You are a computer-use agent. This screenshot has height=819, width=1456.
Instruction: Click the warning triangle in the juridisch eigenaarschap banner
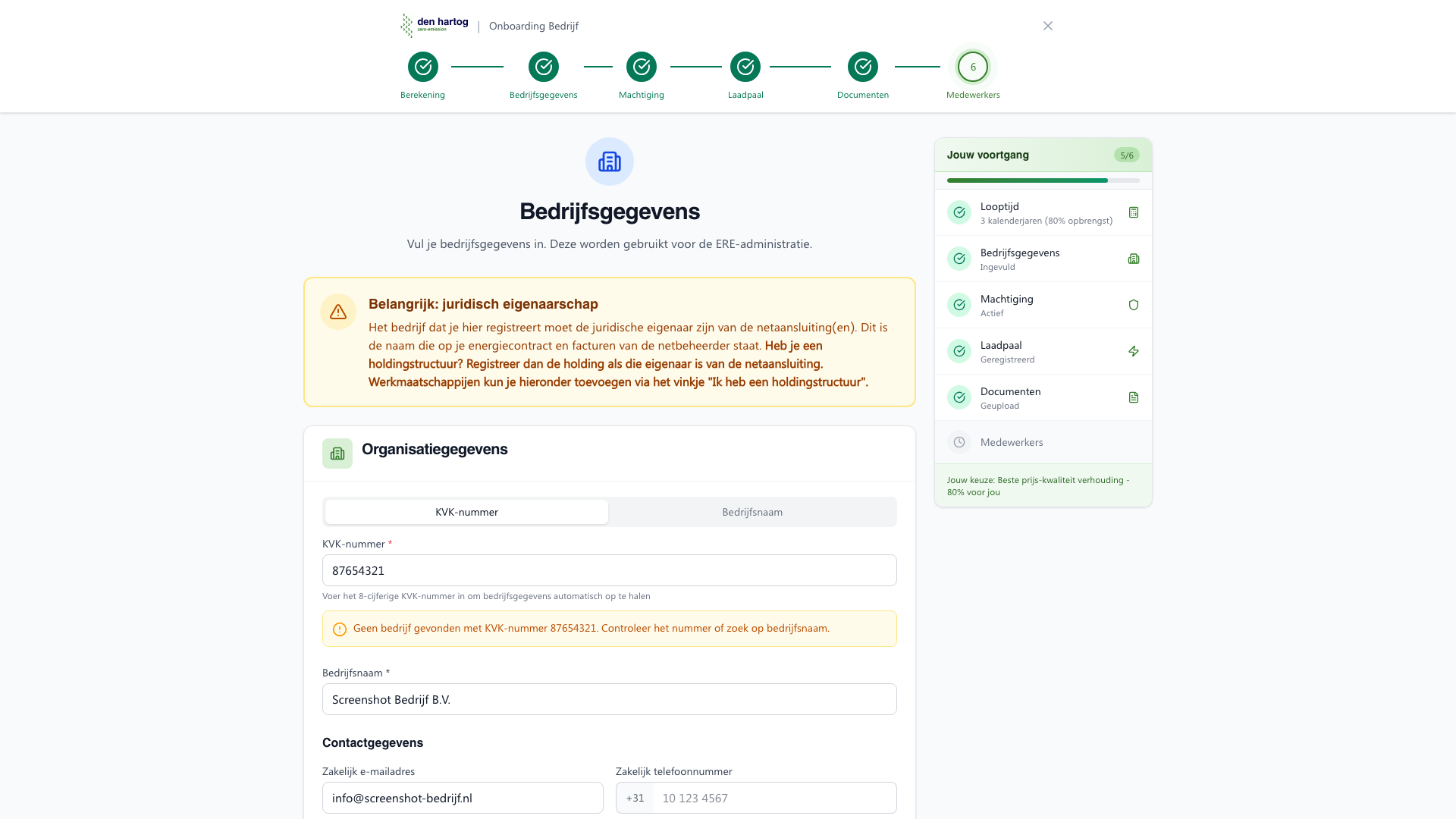pyautogui.click(x=338, y=312)
